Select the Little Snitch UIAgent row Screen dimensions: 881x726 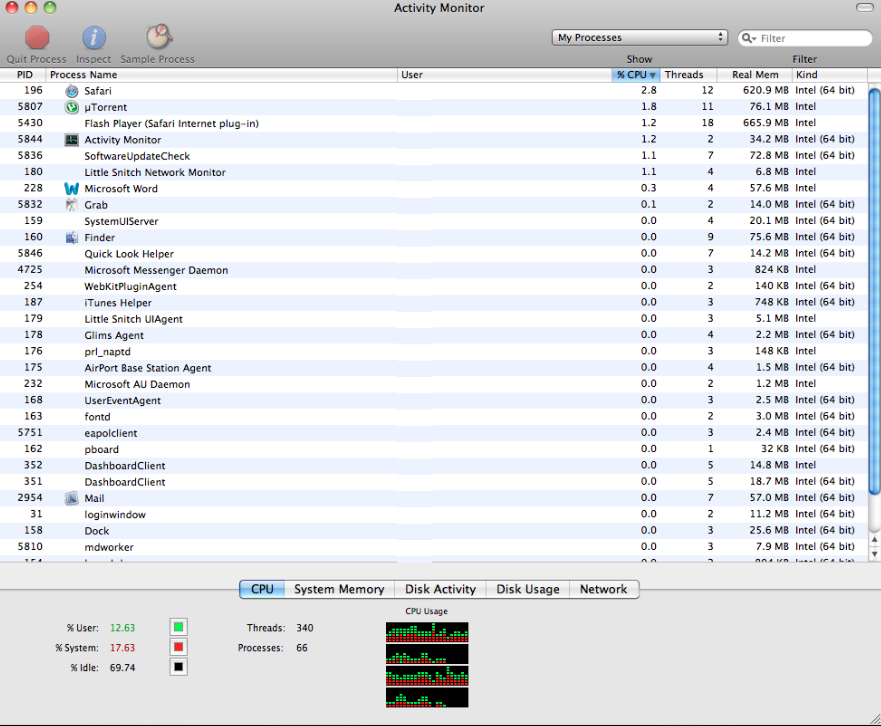point(433,319)
